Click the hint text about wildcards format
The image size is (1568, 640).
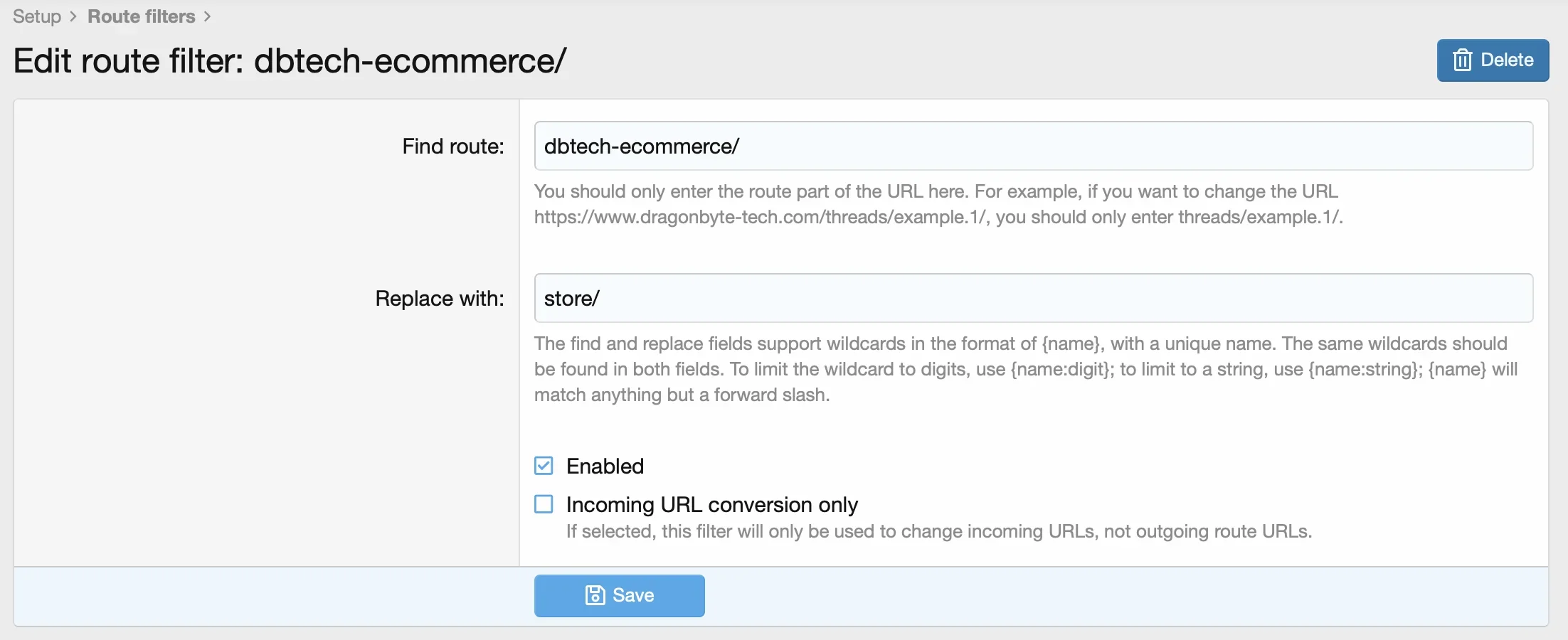tap(1026, 369)
